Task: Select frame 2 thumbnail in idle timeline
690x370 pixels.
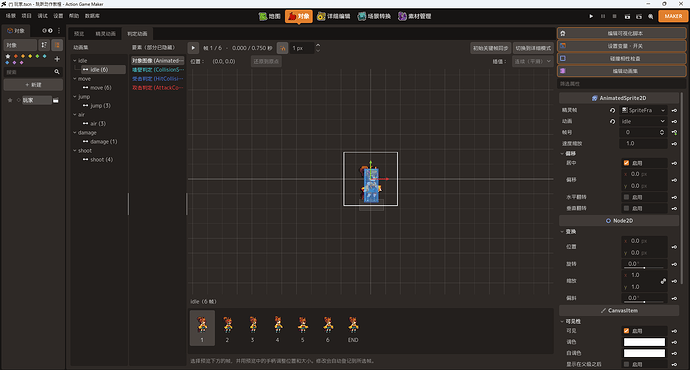Action: pos(227,328)
